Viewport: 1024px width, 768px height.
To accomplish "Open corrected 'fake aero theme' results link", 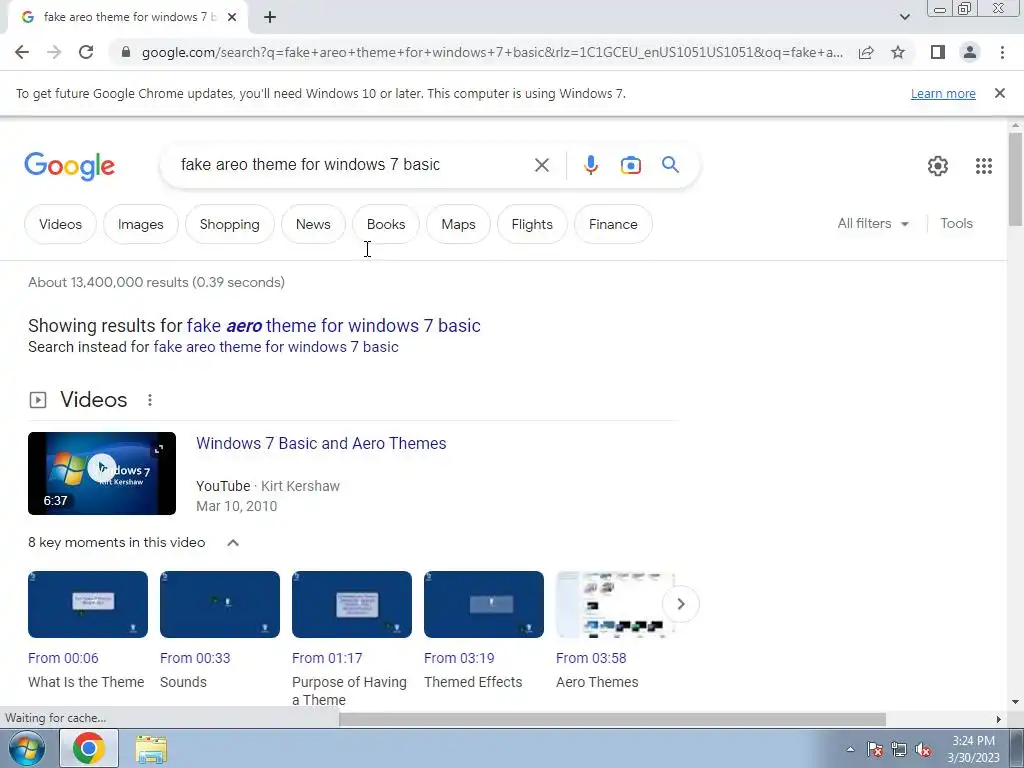I will [333, 325].
